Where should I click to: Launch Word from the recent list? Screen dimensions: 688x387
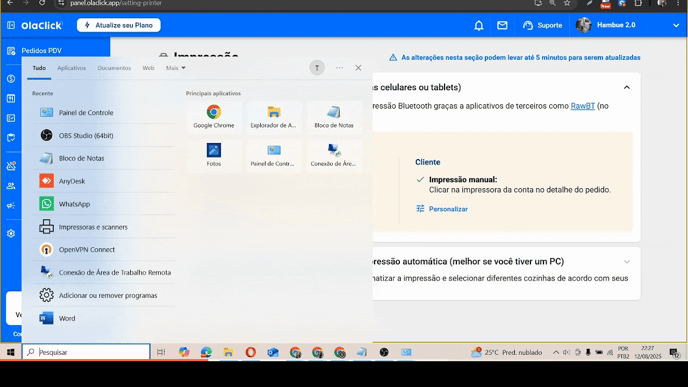(x=104, y=318)
